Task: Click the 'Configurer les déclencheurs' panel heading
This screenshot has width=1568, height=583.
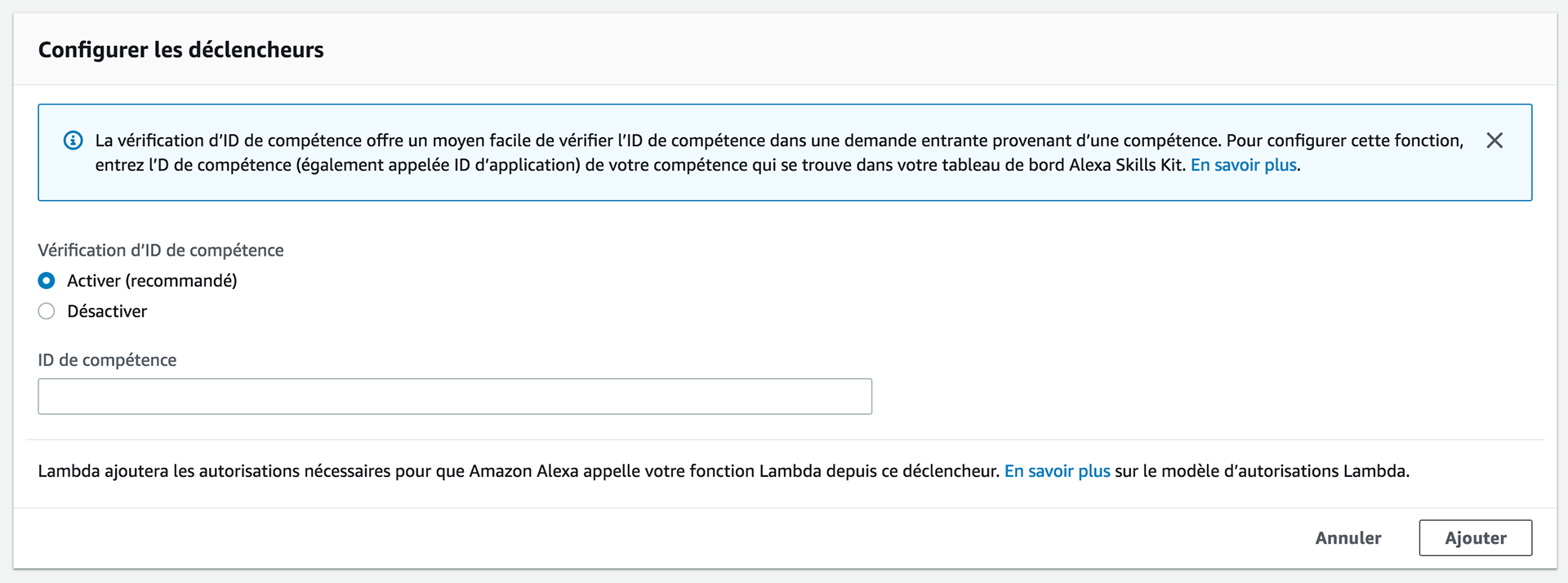Action: (180, 50)
